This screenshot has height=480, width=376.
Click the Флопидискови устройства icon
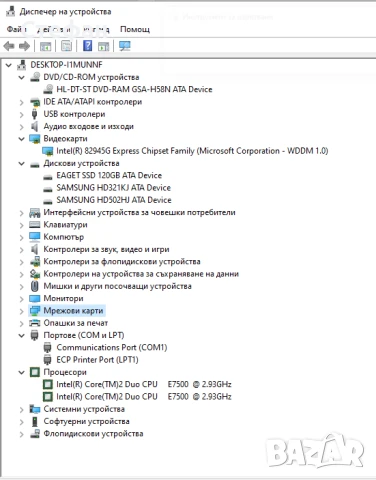tap(35, 434)
